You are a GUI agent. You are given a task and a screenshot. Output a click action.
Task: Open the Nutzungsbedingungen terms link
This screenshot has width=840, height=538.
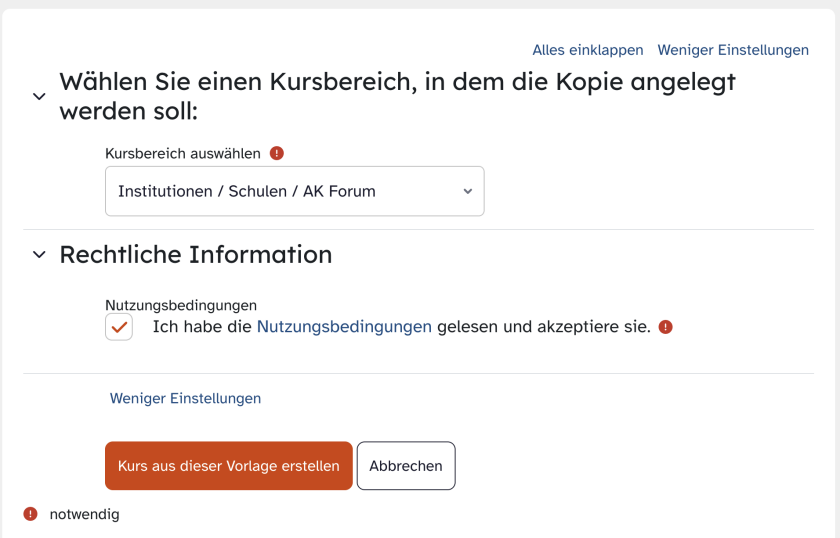click(x=344, y=327)
